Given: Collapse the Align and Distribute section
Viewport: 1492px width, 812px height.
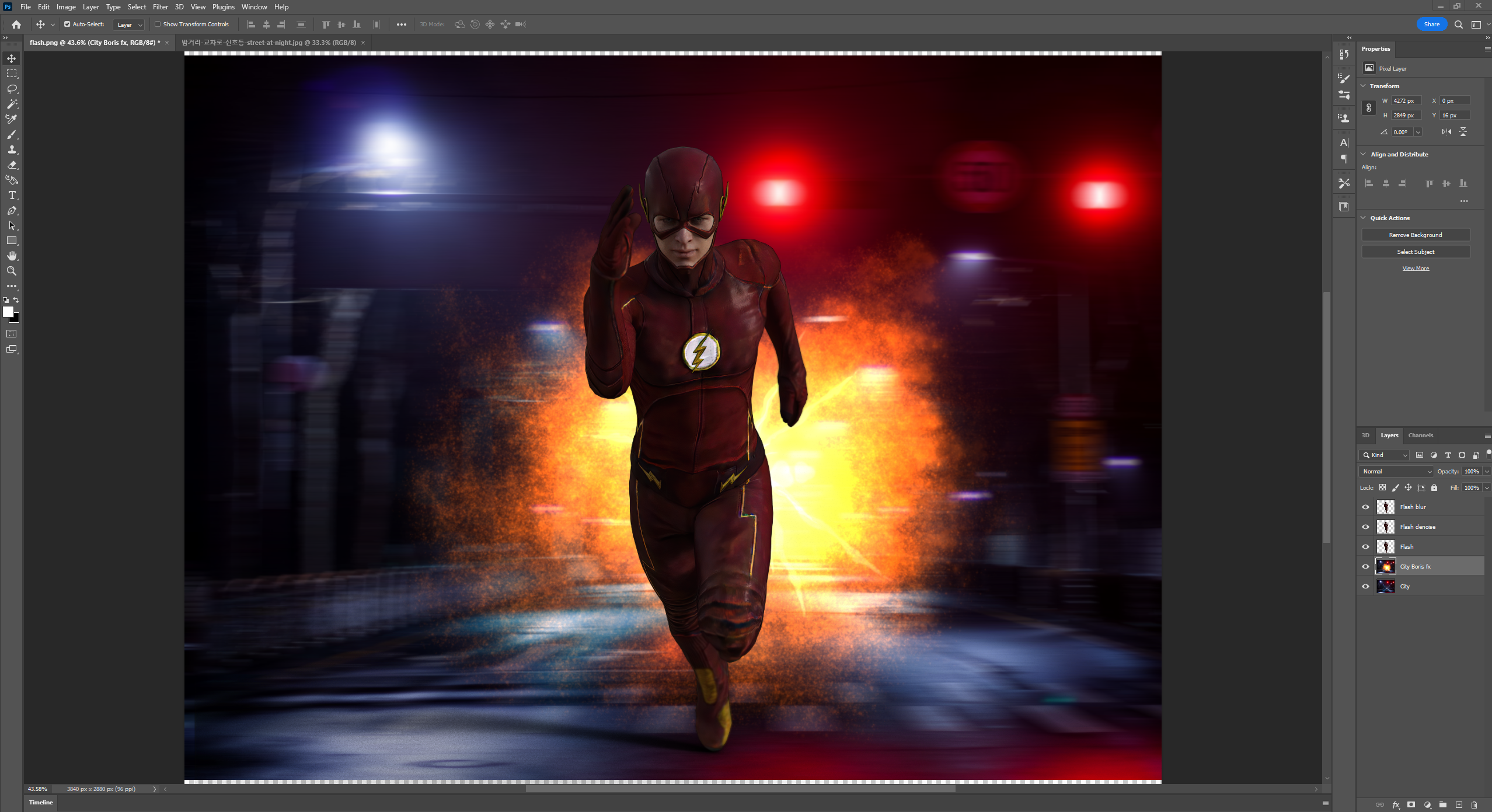Looking at the screenshot, I should pyautogui.click(x=1364, y=154).
